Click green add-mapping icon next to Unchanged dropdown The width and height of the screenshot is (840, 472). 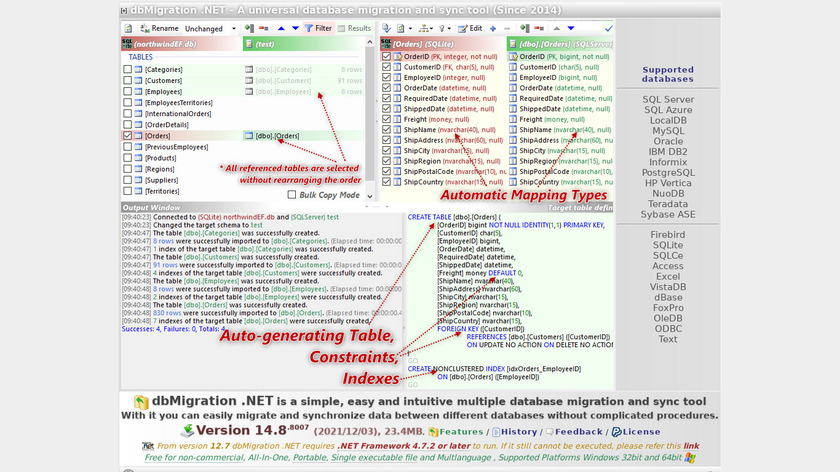coord(249,28)
